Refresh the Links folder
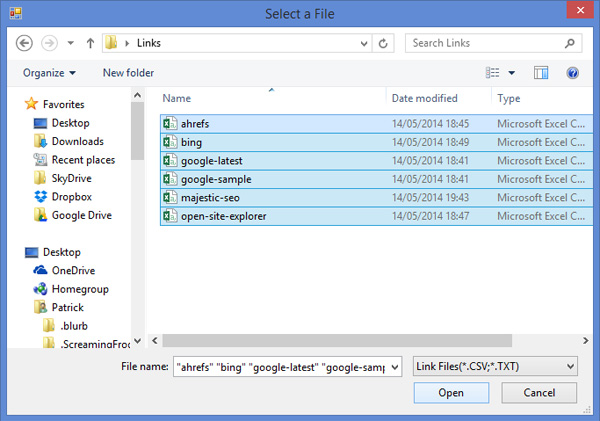Image resolution: width=600 pixels, height=421 pixels. 383,43
